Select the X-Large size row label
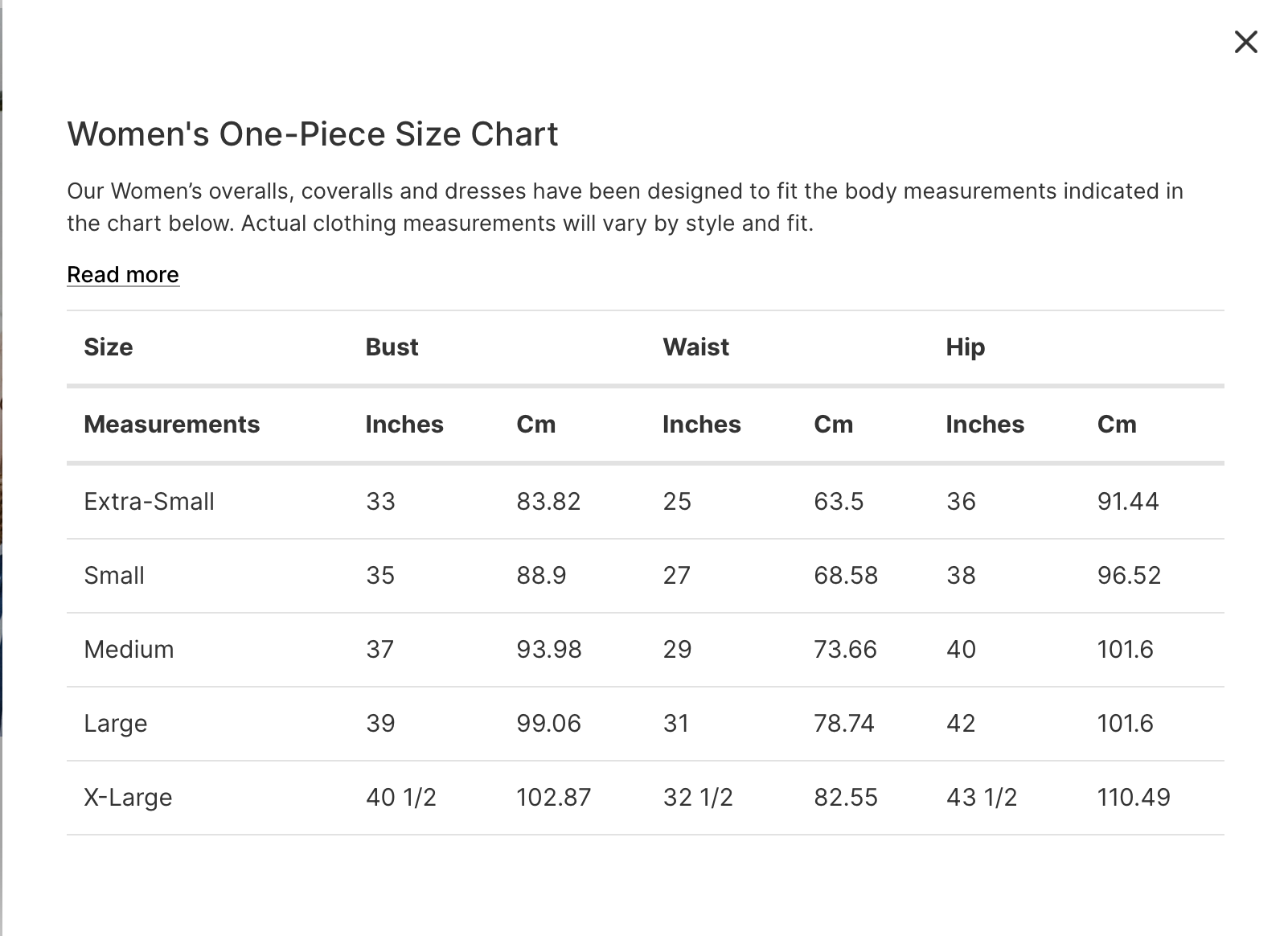 pos(128,798)
